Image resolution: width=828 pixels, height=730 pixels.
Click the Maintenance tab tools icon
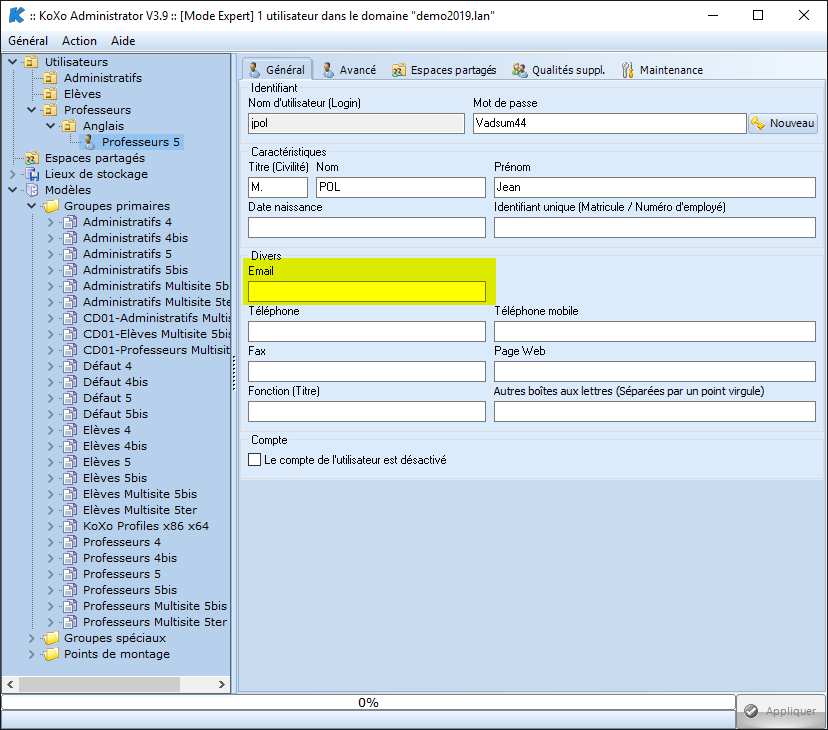(x=627, y=70)
